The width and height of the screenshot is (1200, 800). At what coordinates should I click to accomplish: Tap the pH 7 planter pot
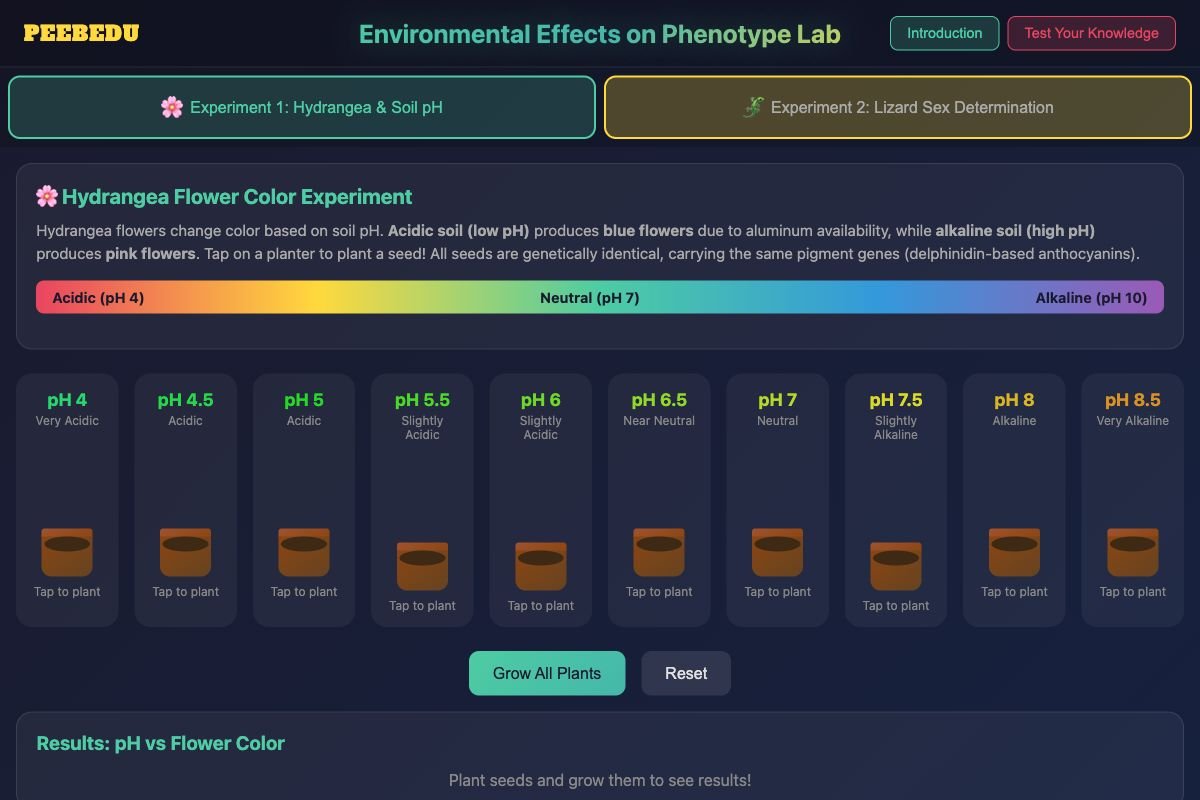pyautogui.click(x=777, y=550)
